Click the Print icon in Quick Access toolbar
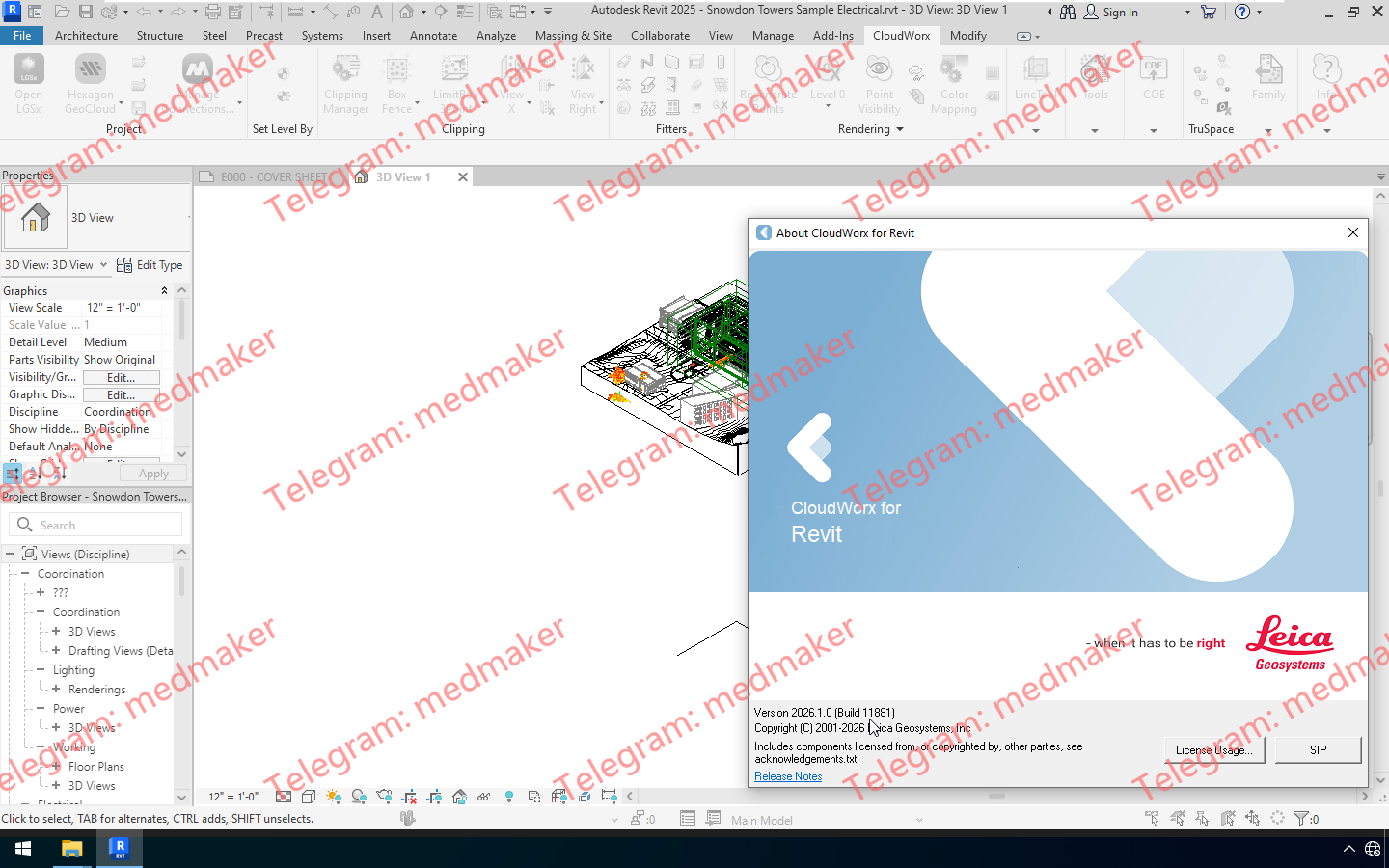Viewport: 1389px width, 868px height. (213, 12)
